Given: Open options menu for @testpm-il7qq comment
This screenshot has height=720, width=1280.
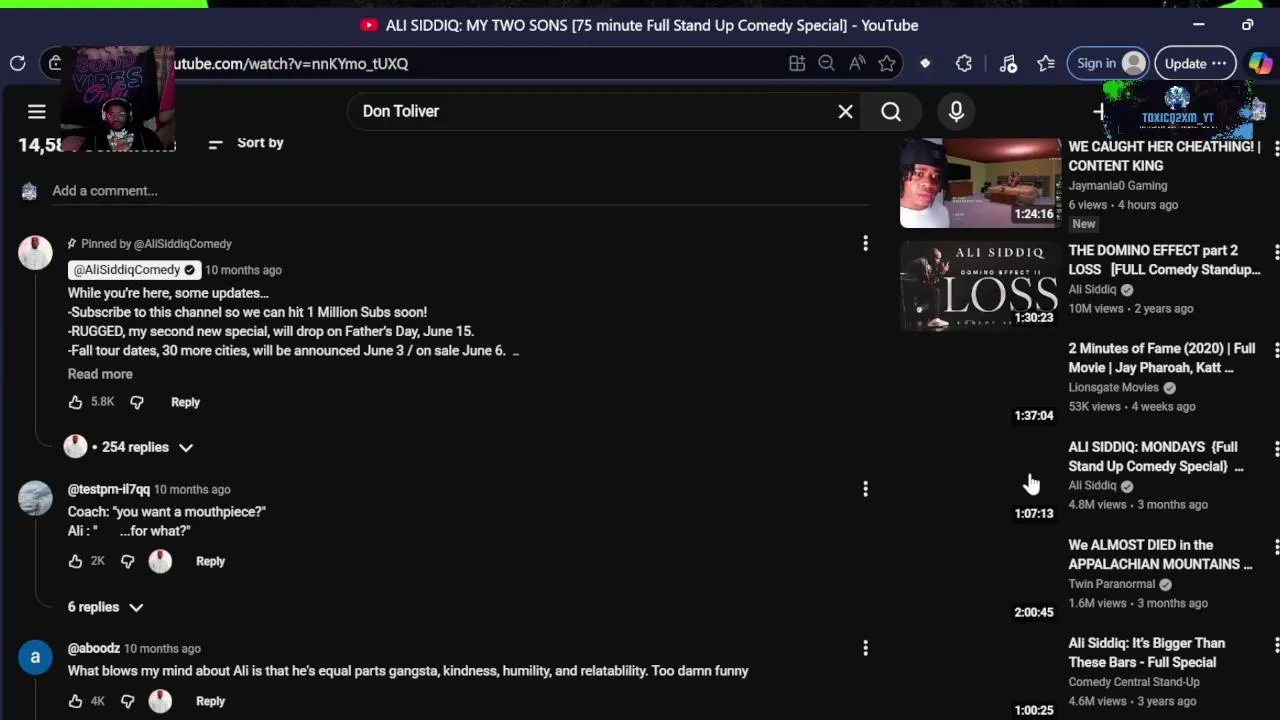Looking at the screenshot, I should (x=865, y=489).
